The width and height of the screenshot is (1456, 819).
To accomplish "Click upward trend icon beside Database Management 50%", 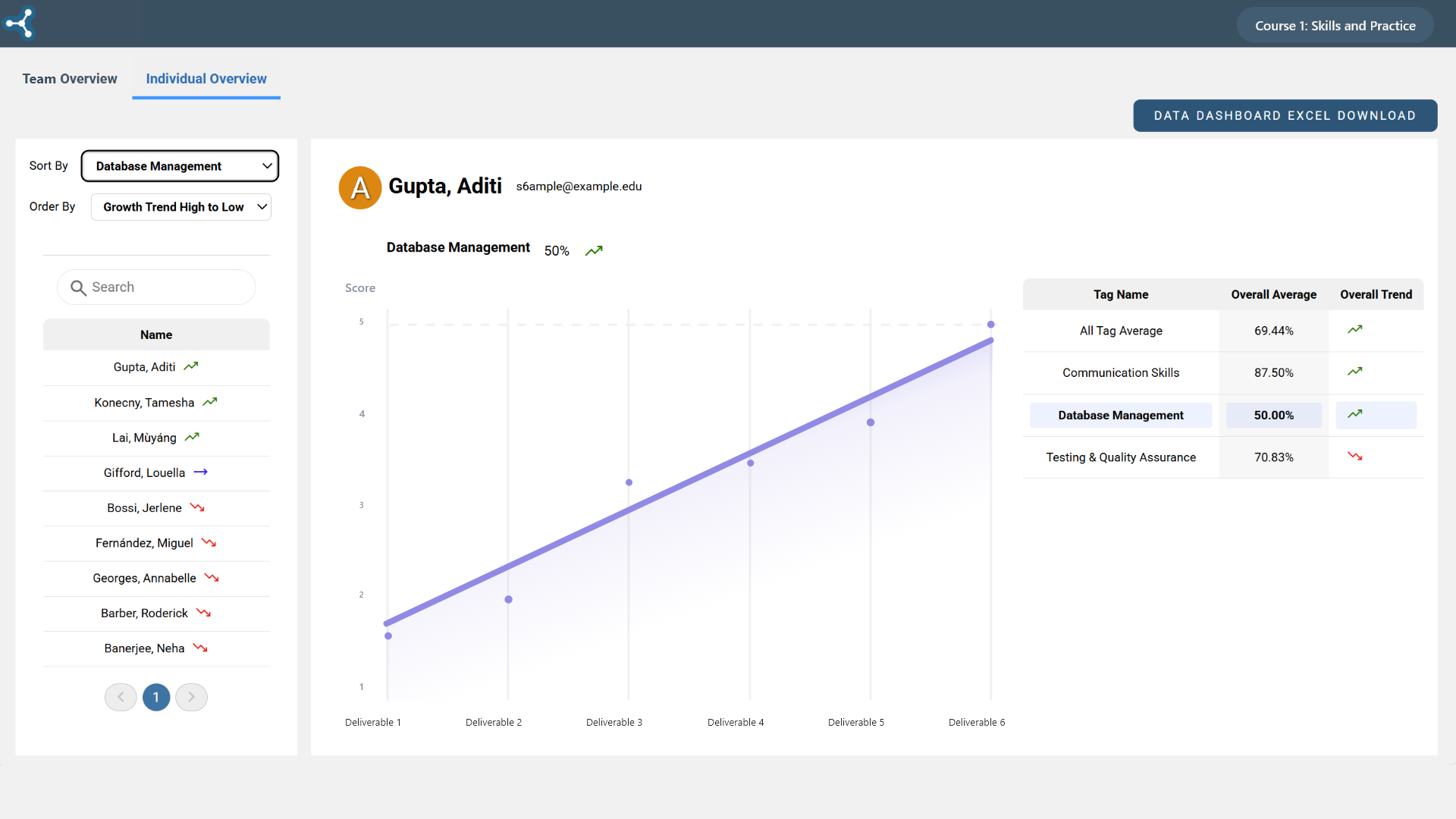I will tap(594, 251).
